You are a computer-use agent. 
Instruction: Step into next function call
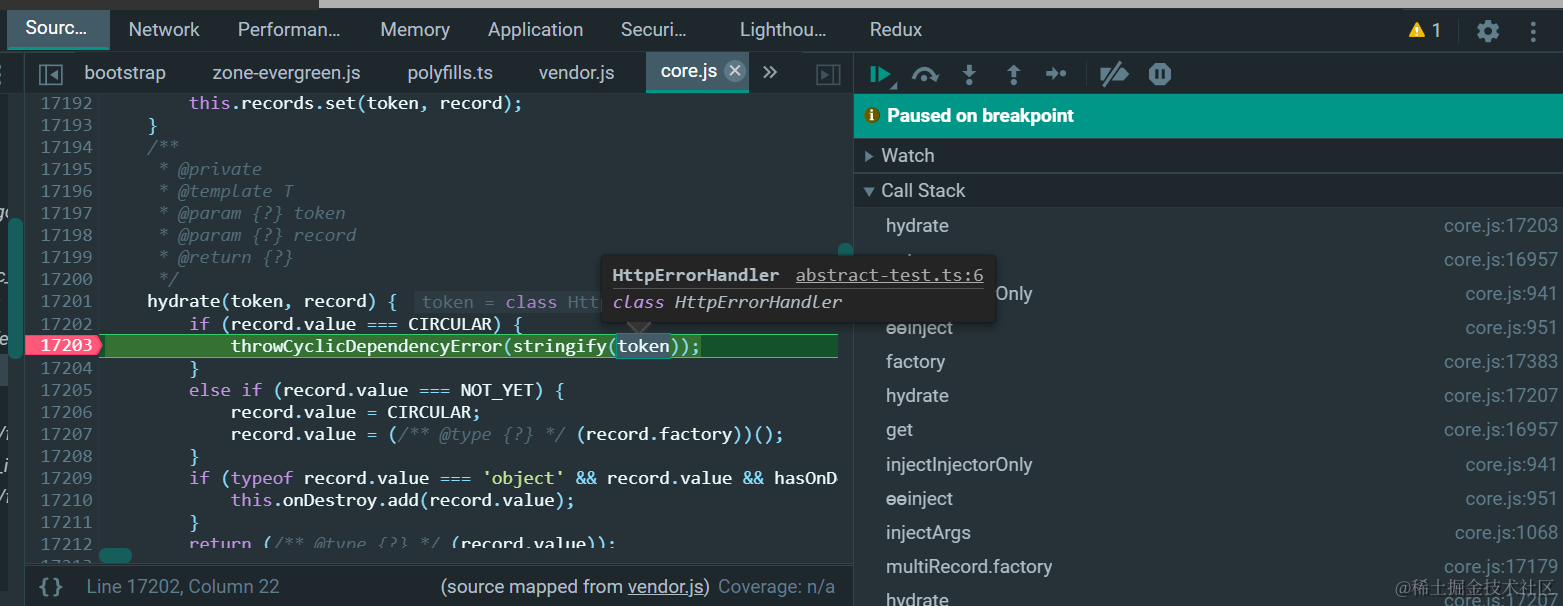[x=969, y=74]
